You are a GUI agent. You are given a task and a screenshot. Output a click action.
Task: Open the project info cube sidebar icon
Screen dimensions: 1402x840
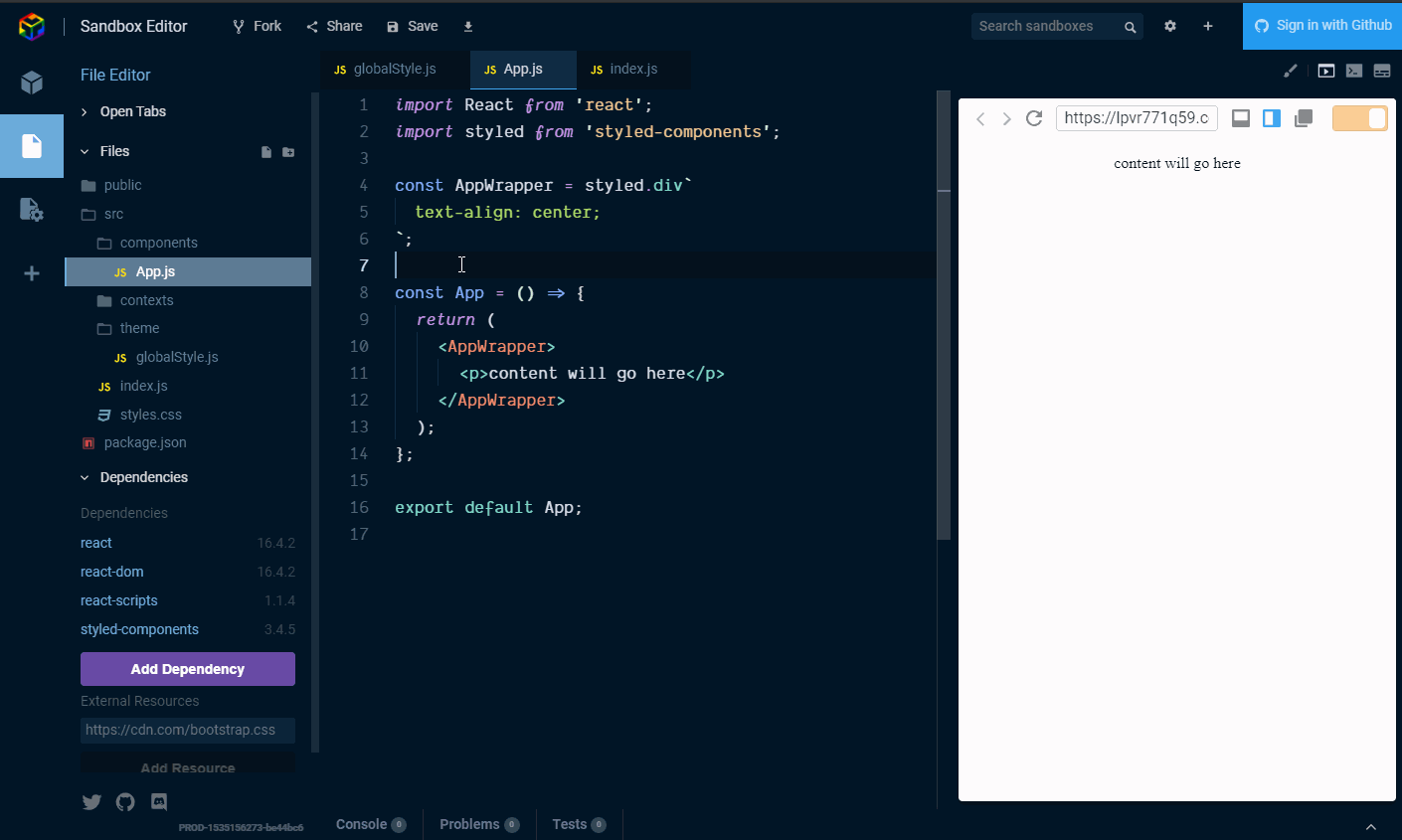31,83
